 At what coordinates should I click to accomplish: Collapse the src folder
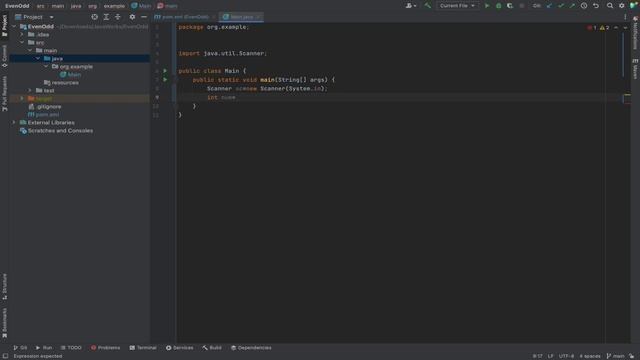[22, 42]
